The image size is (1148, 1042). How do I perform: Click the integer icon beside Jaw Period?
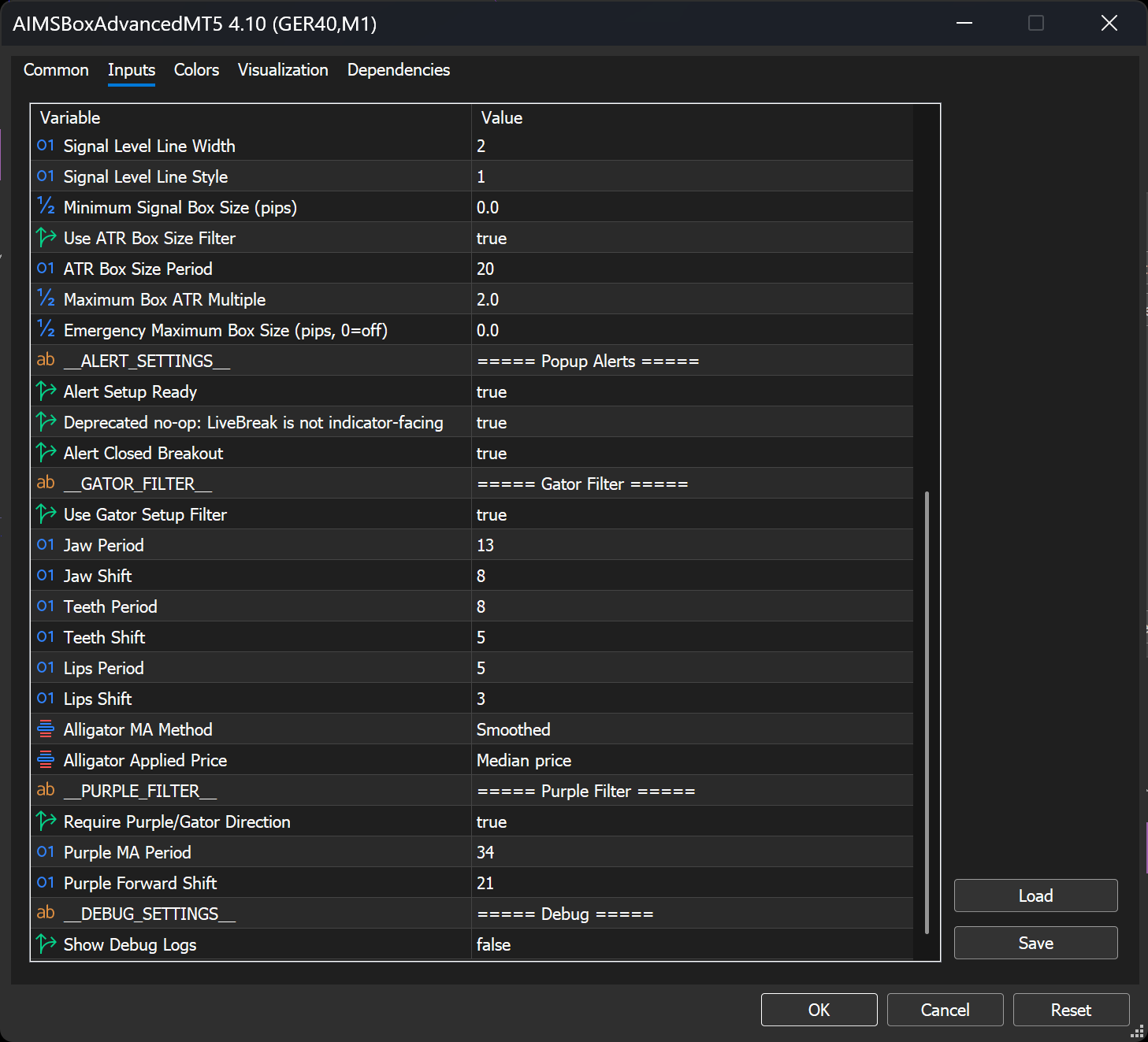coord(46,545)
